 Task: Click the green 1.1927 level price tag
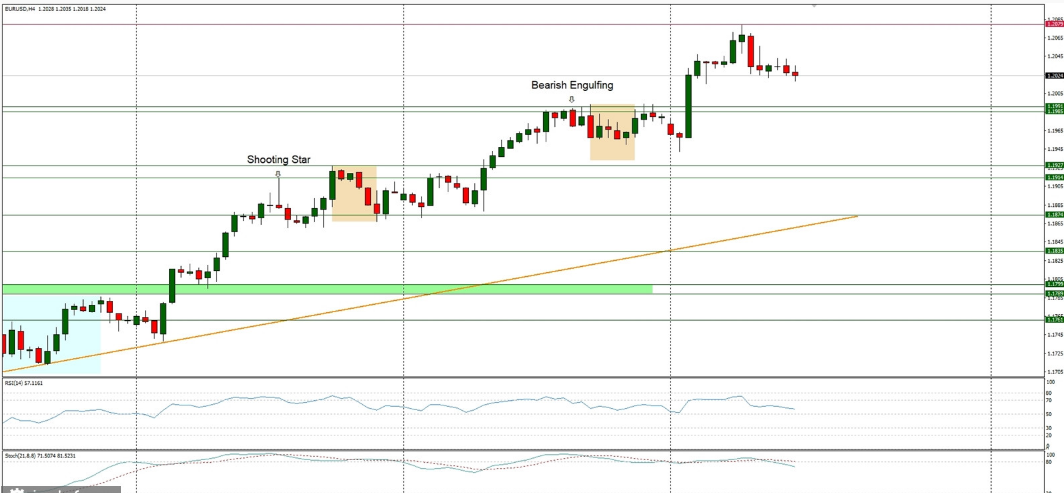click(x=1053, y=165)
